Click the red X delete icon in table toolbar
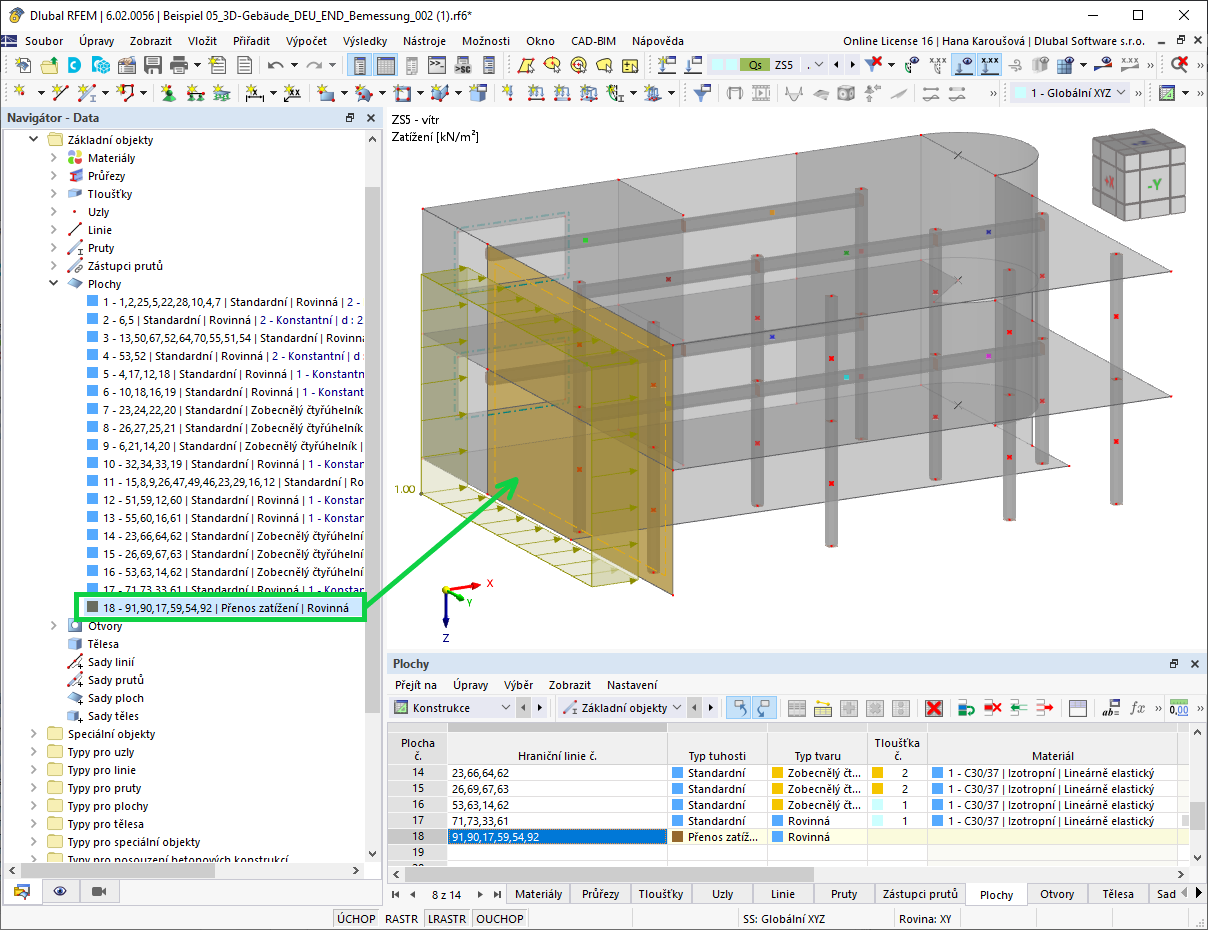Image resolution: width=1208 pixels, height=930 pixels. [x=934, y=708]
